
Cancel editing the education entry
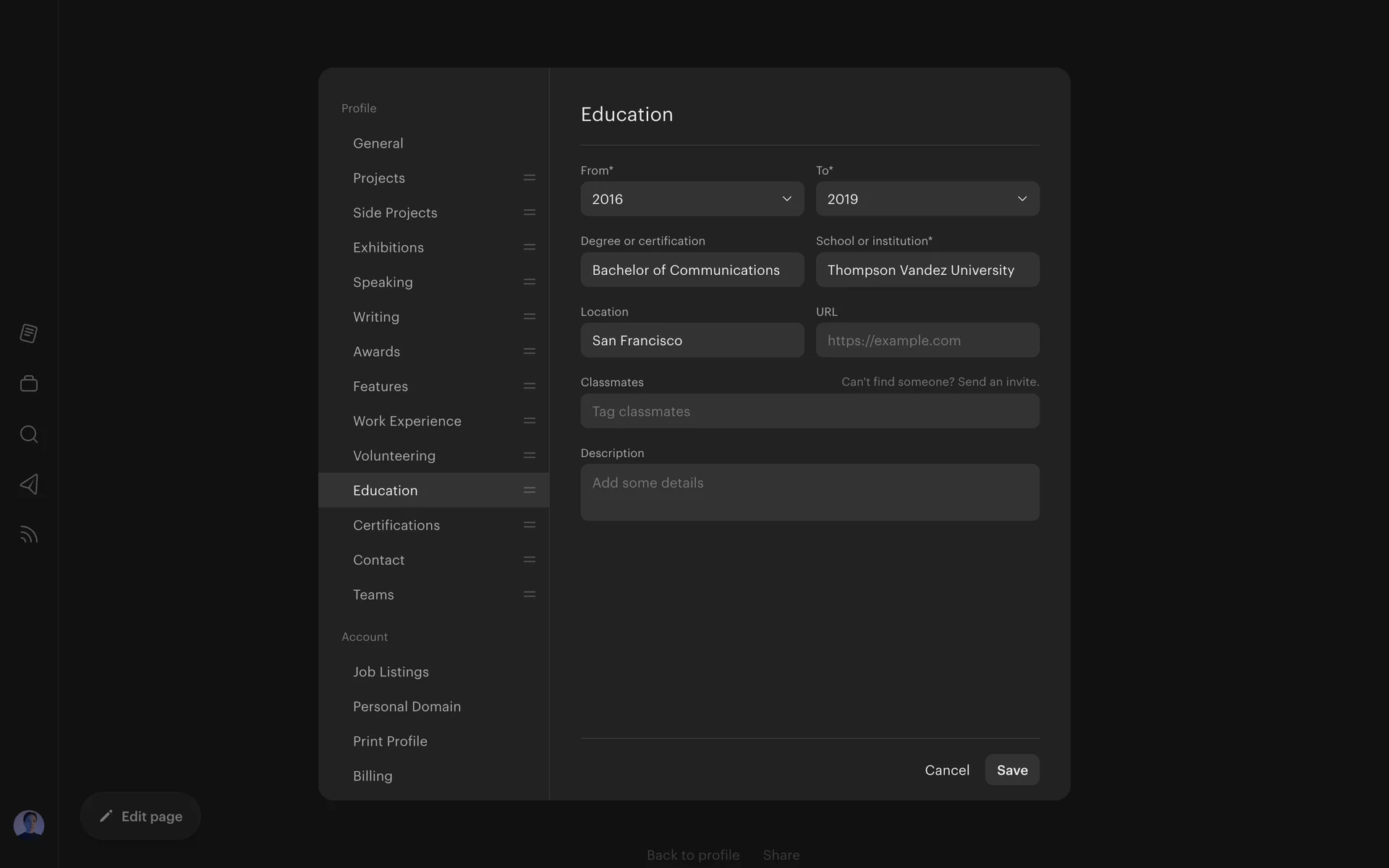tap(946, 770)
